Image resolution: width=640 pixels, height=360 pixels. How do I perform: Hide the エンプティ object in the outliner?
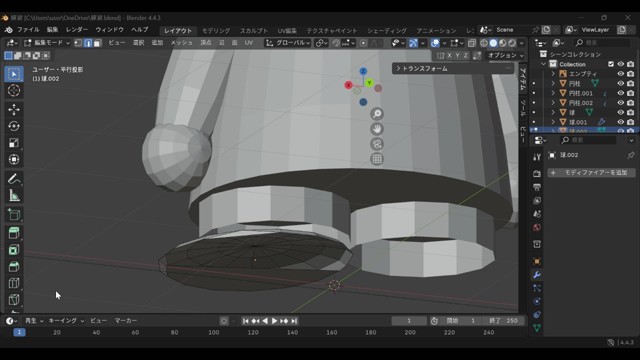pyautogui.click(x=620, y=74)
